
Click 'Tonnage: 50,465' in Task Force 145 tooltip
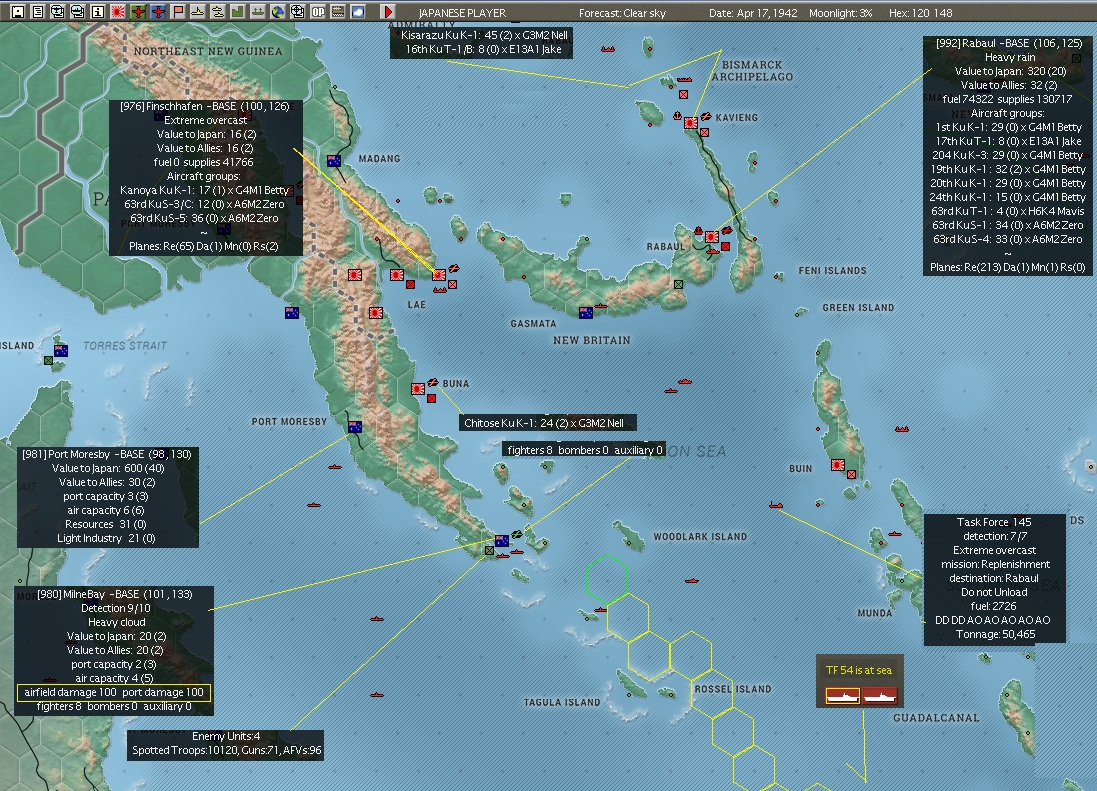click(x=996, y=634)
